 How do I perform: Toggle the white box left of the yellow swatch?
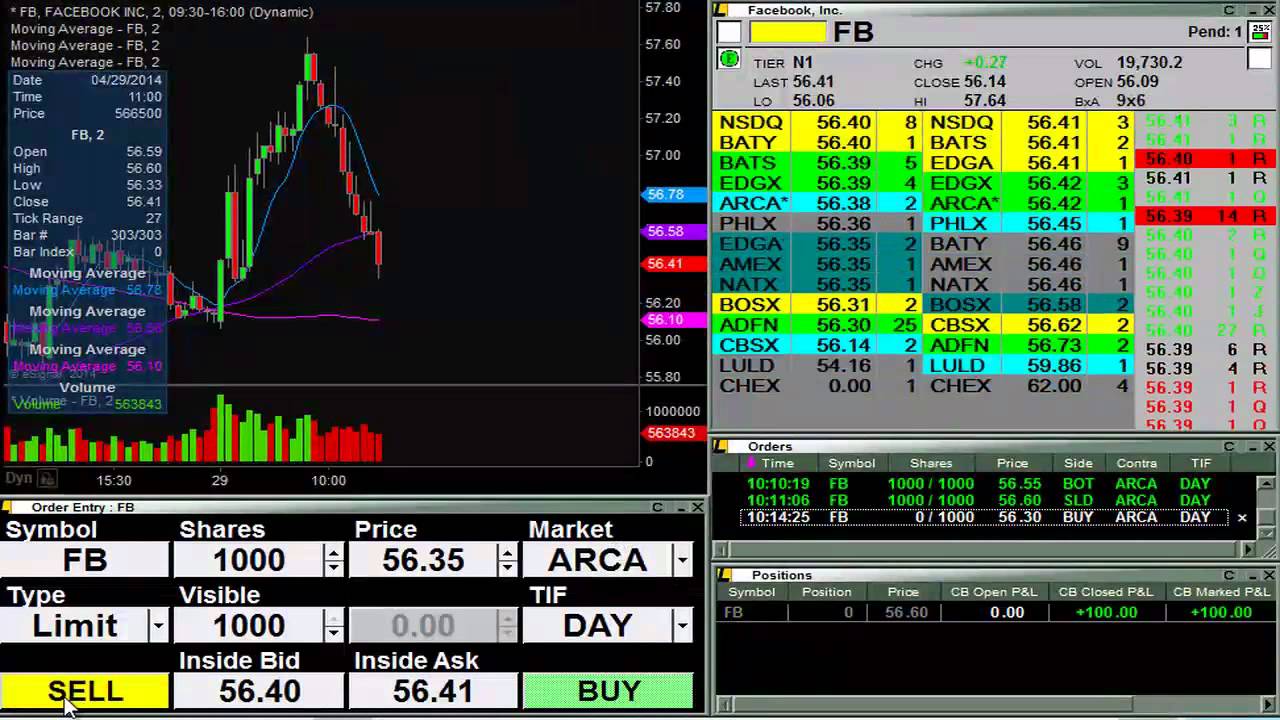pyautogui.click(x=729, y=32)
